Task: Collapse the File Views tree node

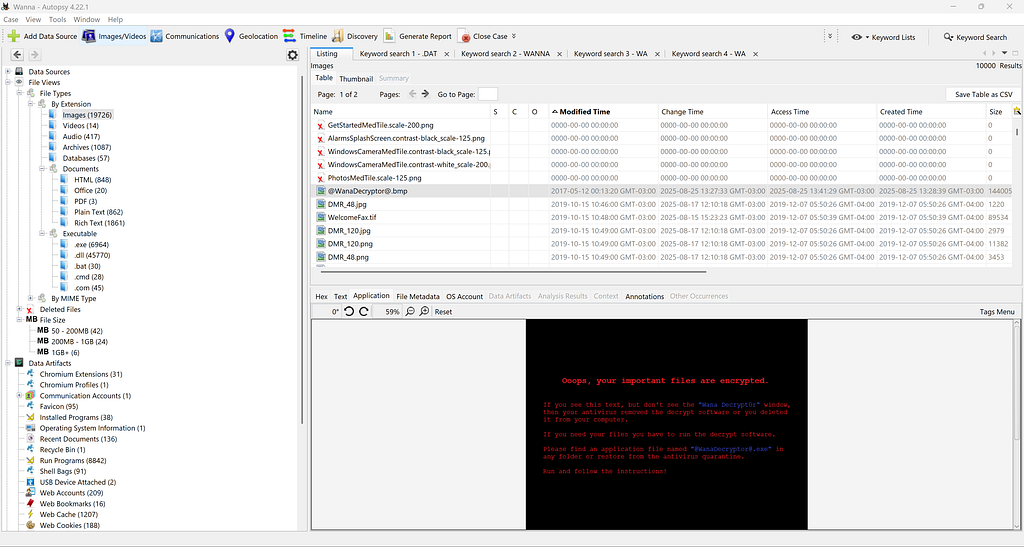Action: [8, 82]
